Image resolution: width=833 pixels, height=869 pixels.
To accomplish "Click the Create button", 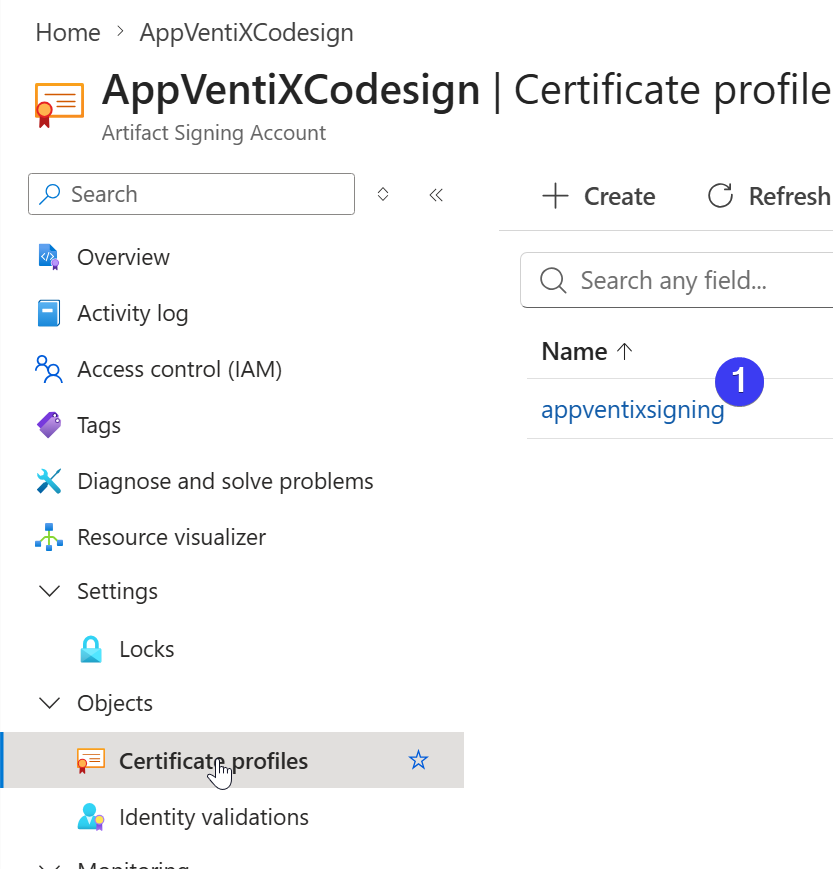I will (x=599, y=196).
